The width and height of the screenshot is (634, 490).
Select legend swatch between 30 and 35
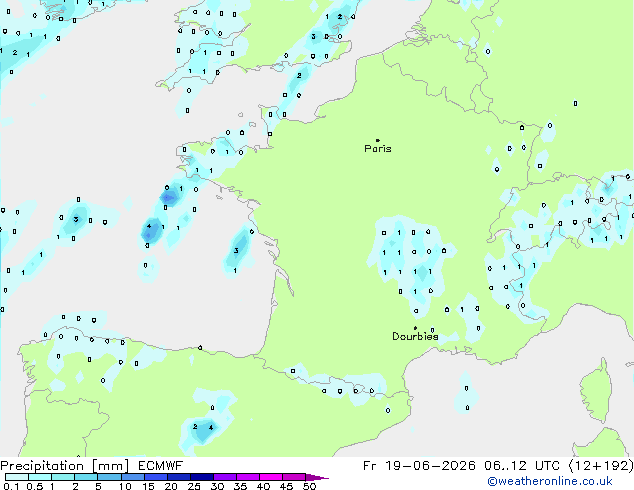click(x=225, y=477)
